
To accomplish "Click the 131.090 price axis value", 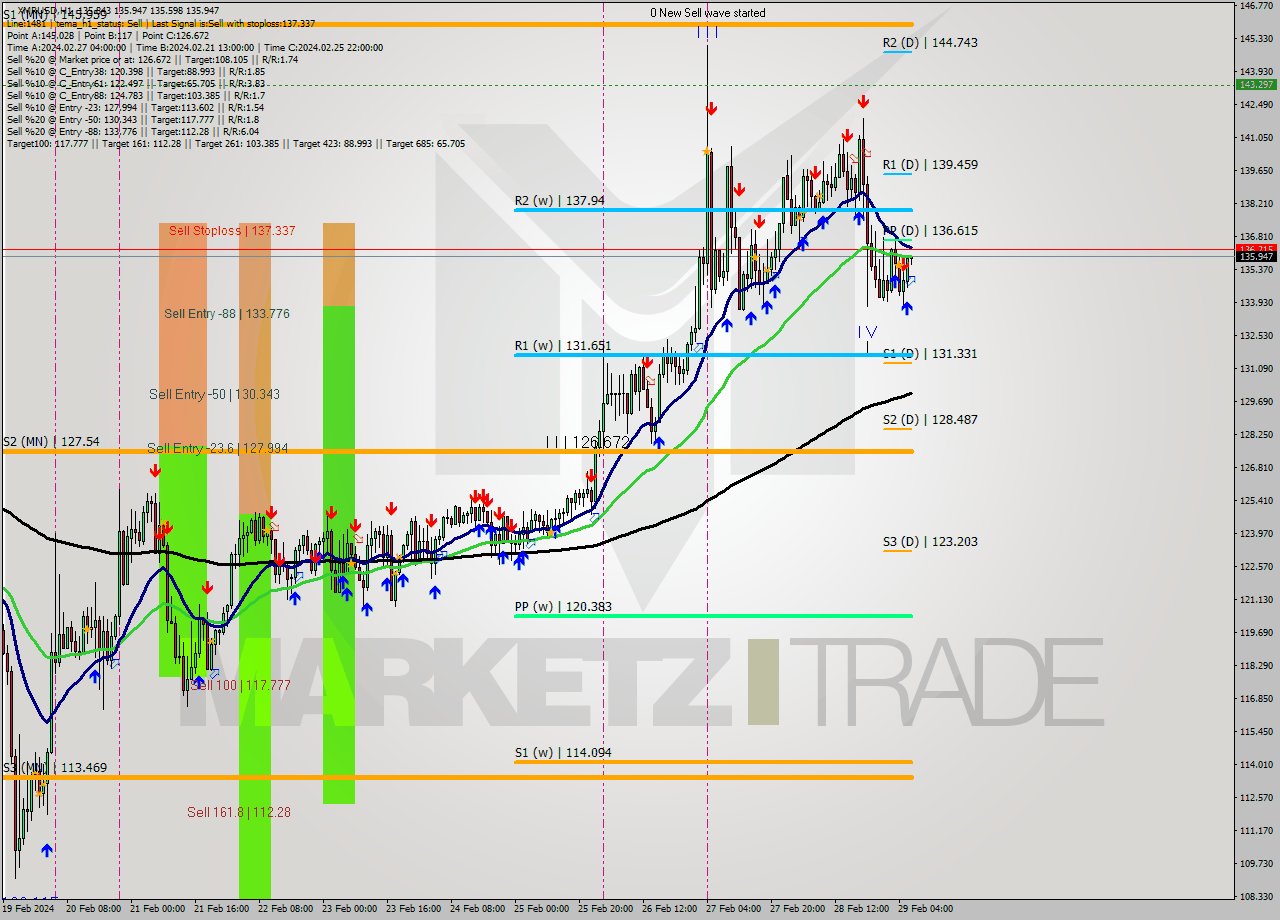I will point(1256,369).
